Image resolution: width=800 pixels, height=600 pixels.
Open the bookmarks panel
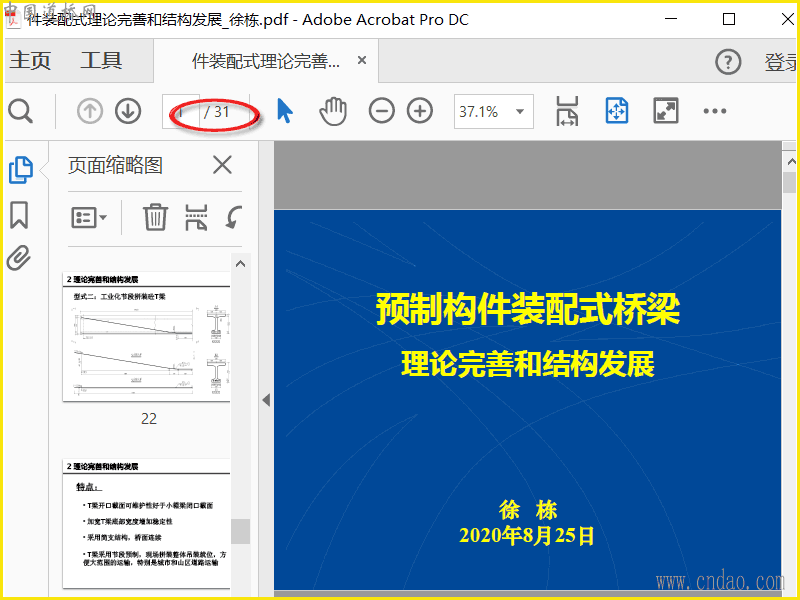[19, 214]
